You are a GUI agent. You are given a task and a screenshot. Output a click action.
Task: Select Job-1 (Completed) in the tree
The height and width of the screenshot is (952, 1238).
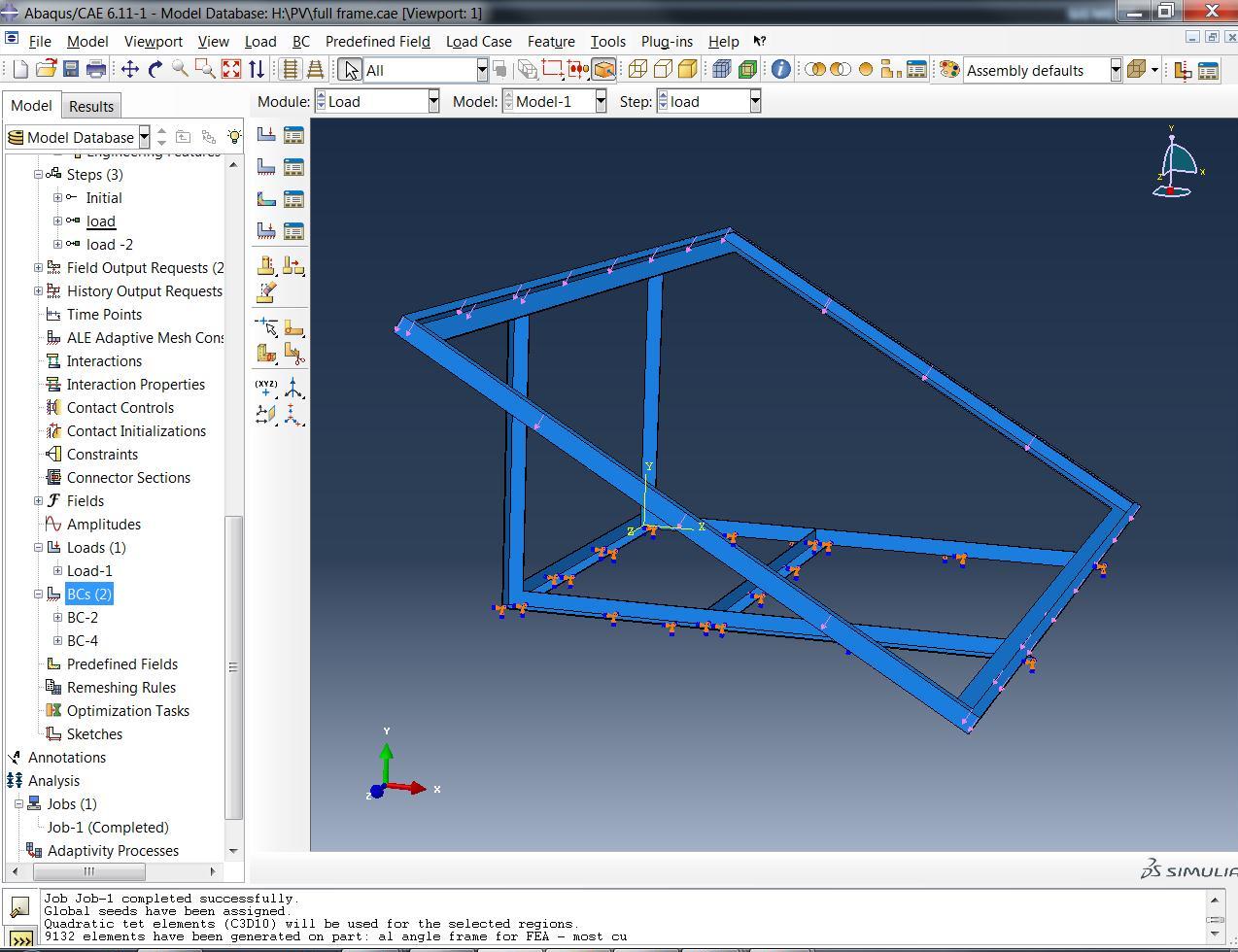pos(108,828)
